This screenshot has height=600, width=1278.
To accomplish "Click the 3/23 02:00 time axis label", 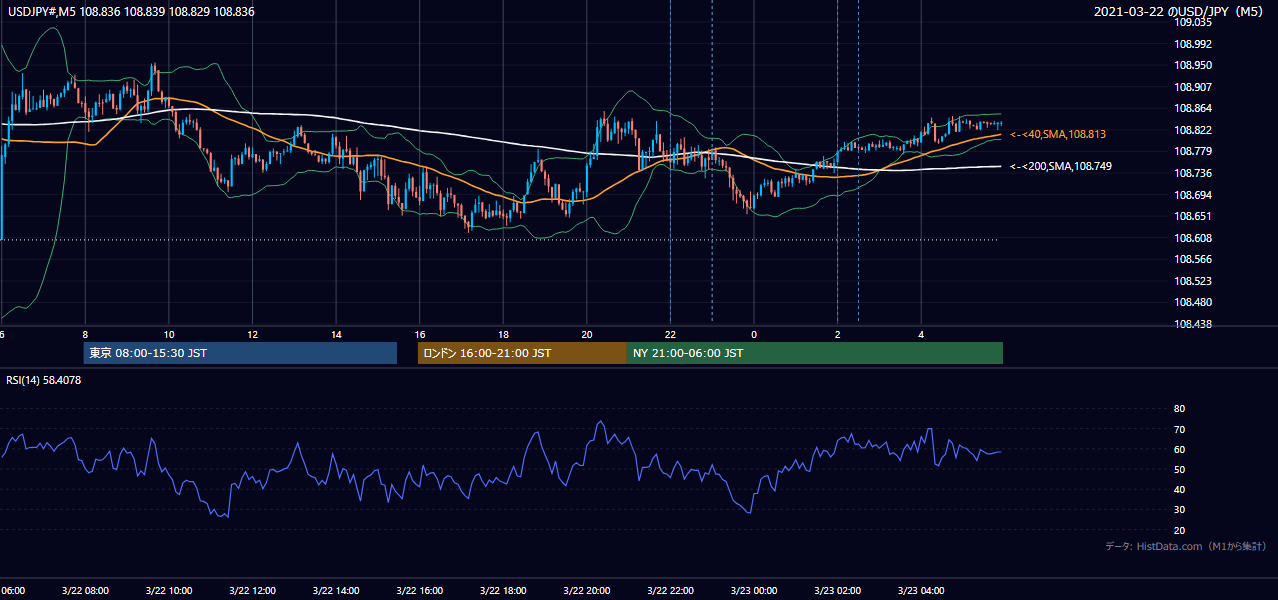I will click(837, 591).
